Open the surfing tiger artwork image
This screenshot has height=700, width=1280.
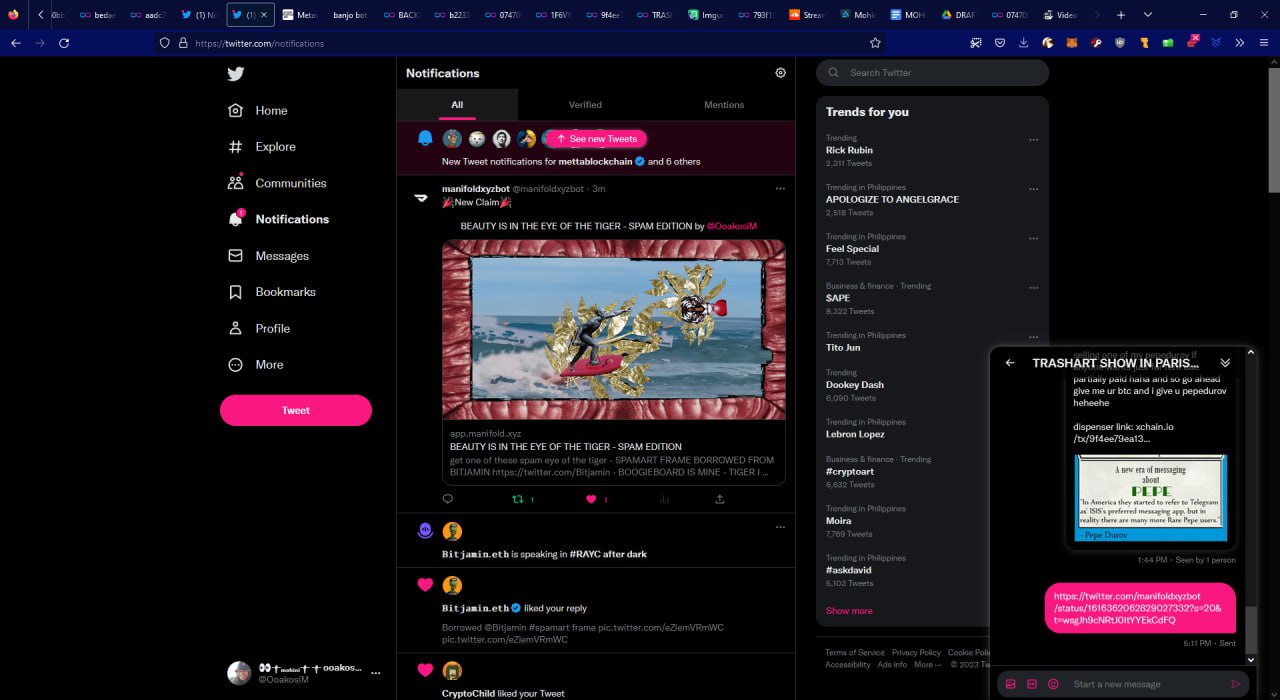614,330
